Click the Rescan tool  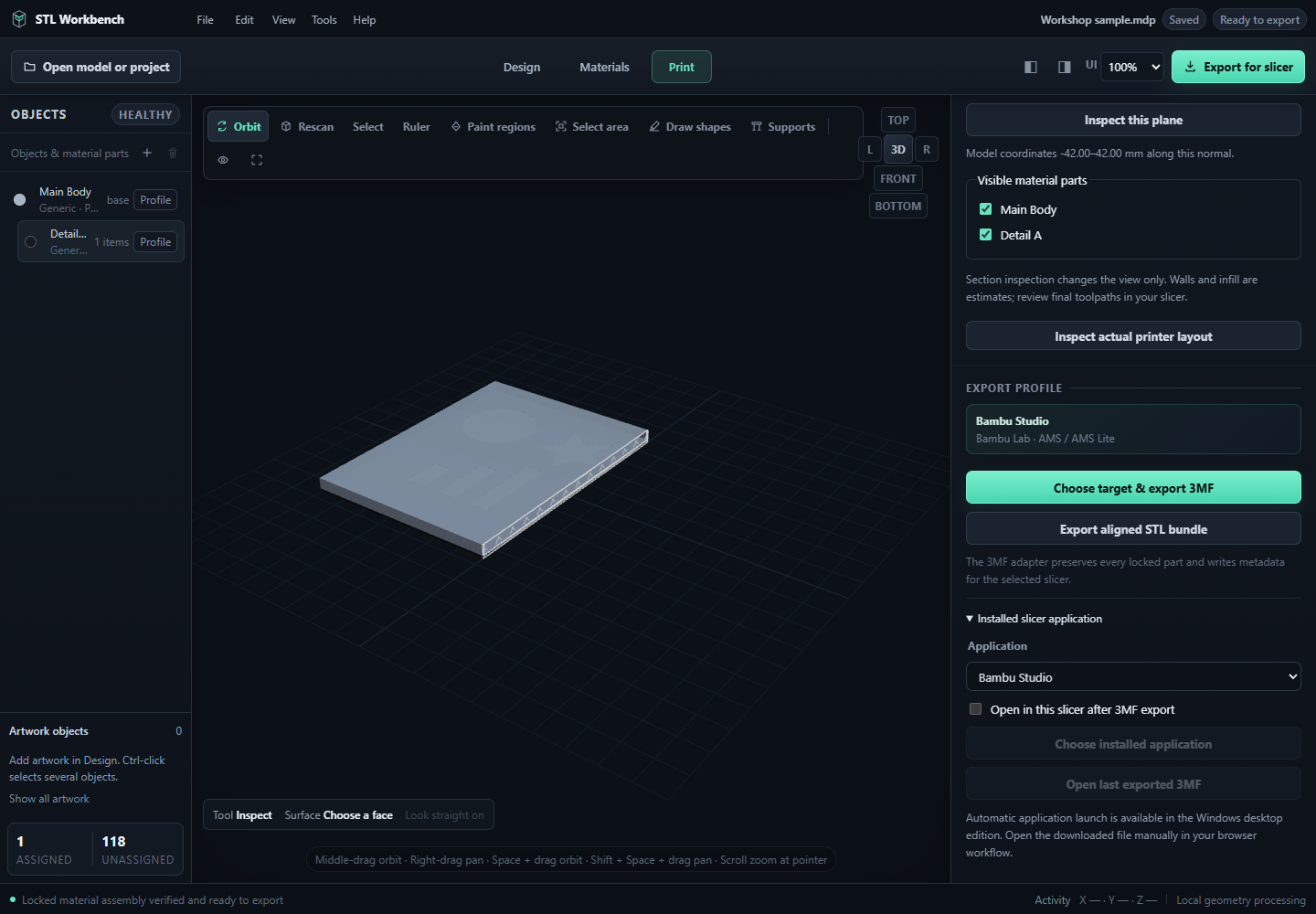[x=307, y=126]
